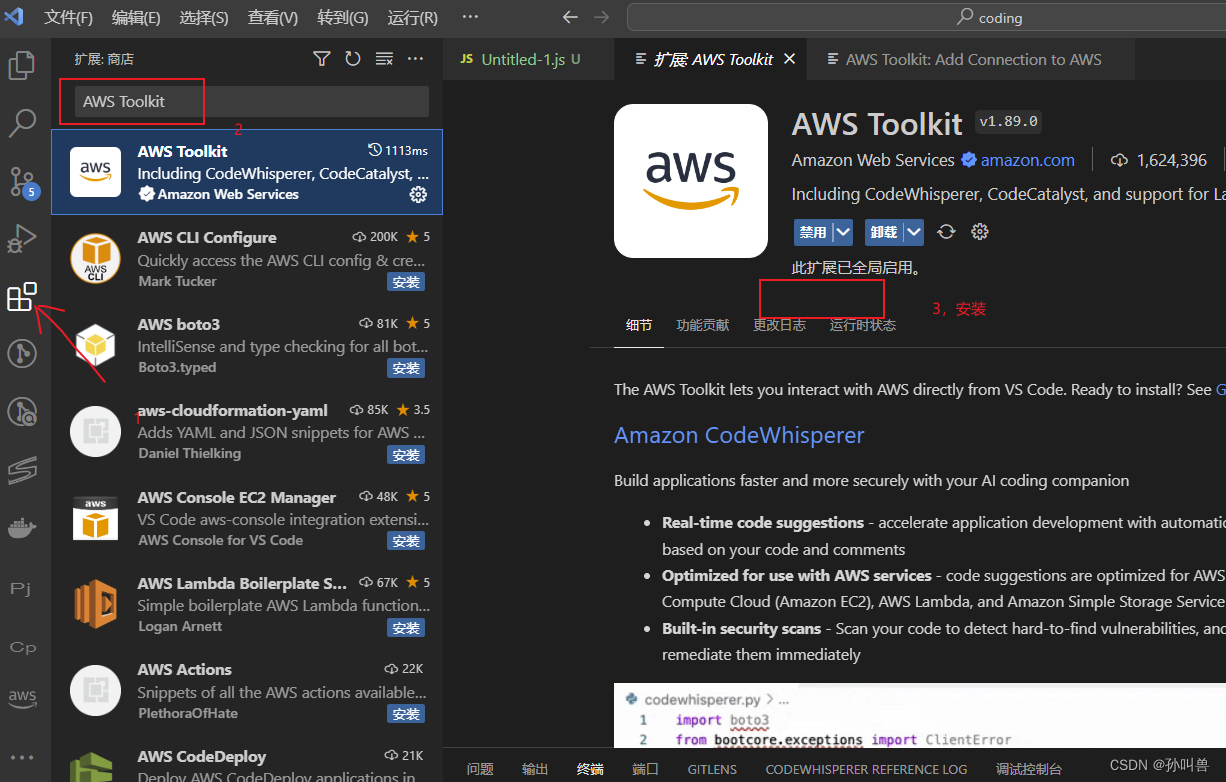Click the coding search box at the top
1226x782 pixels.
920,17
